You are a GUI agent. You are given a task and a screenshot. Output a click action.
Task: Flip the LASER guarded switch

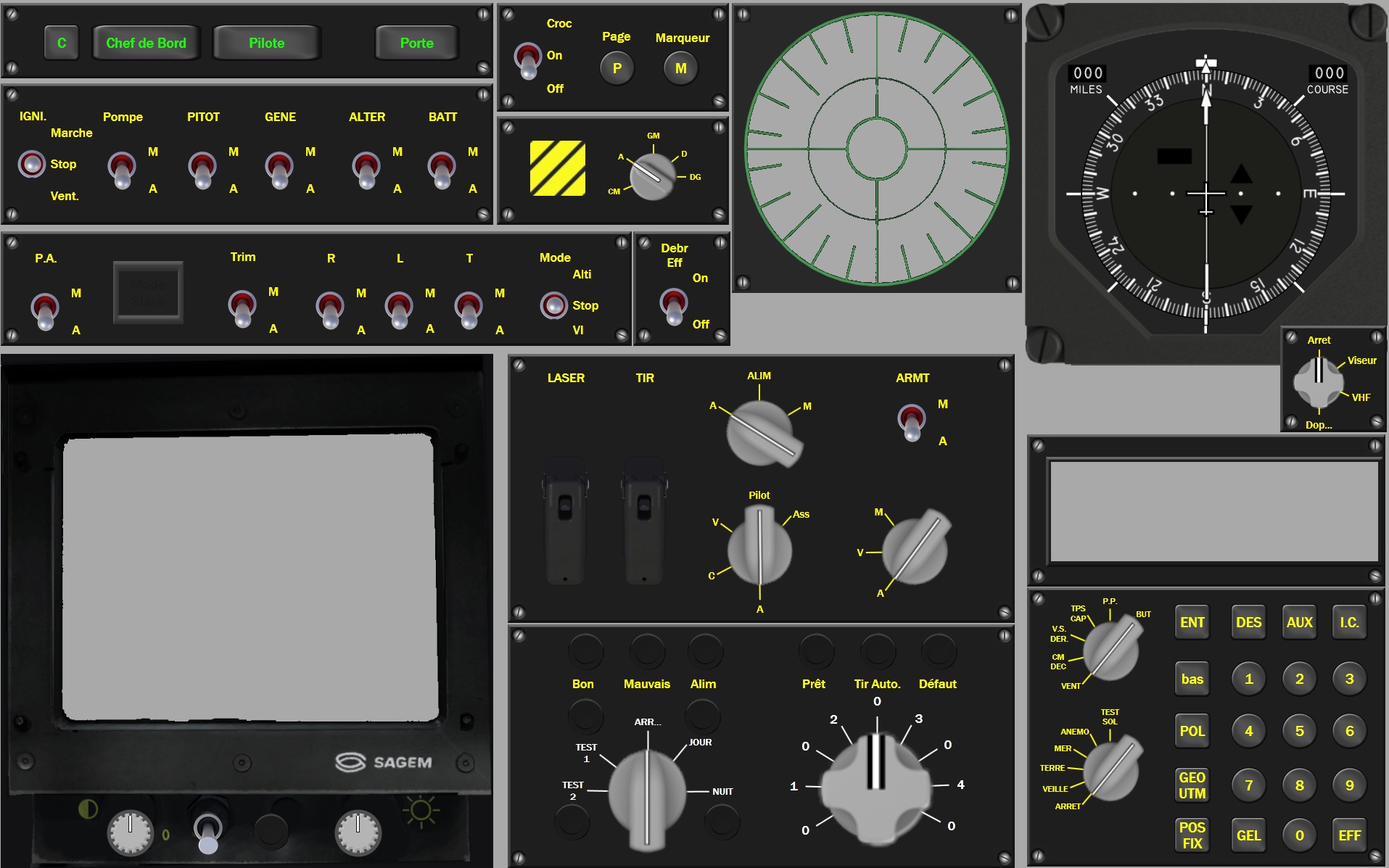565,519
